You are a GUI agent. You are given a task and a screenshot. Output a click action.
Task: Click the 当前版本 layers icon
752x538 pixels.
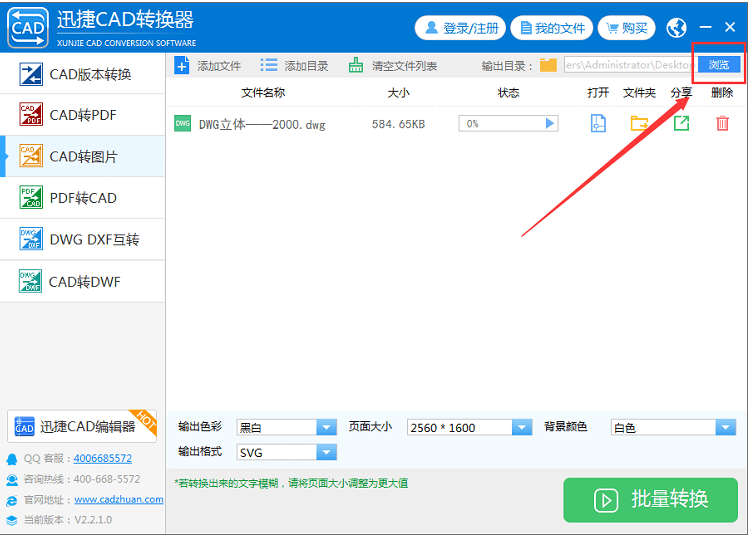[12, 520]
